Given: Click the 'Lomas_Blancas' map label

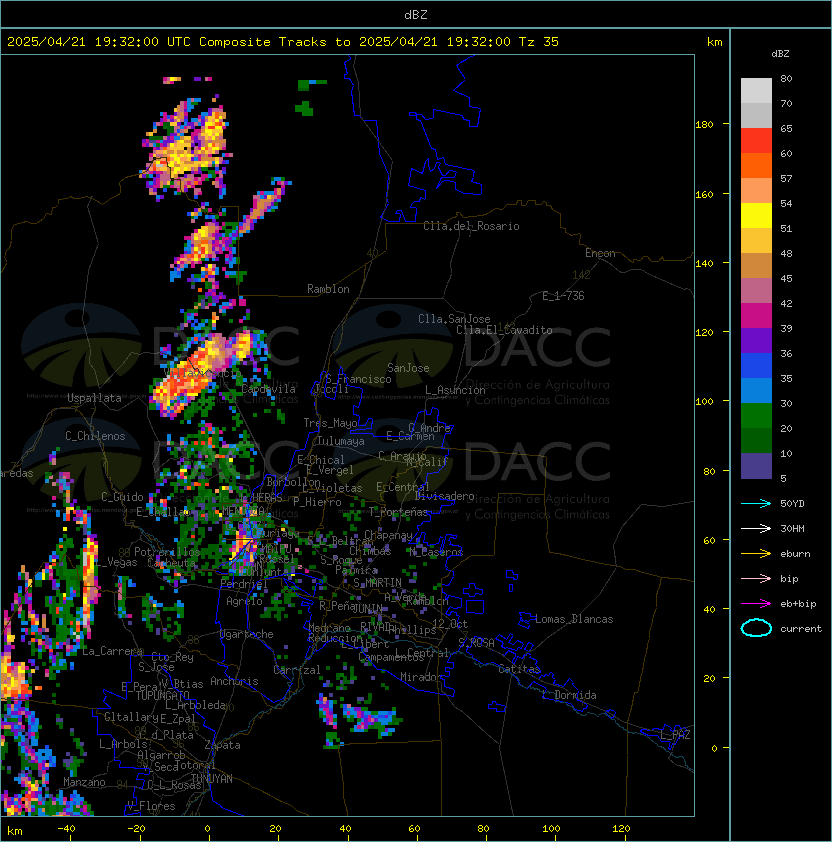Looking at the screenshot, I should click(x=574, y=619).
